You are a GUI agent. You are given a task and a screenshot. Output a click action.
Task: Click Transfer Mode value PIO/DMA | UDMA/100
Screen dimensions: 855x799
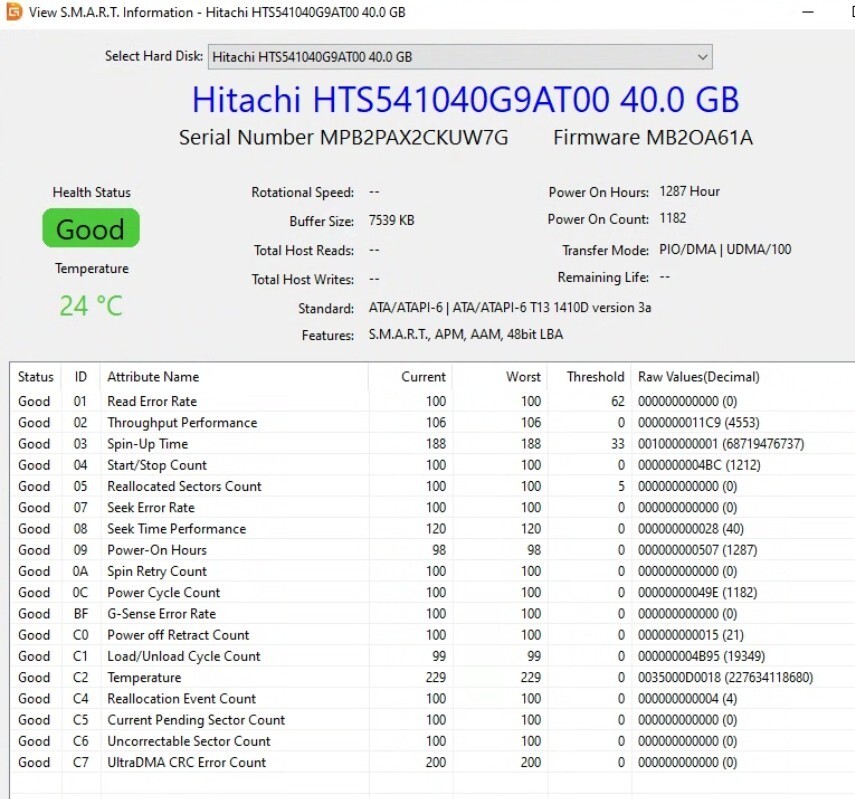725,250
